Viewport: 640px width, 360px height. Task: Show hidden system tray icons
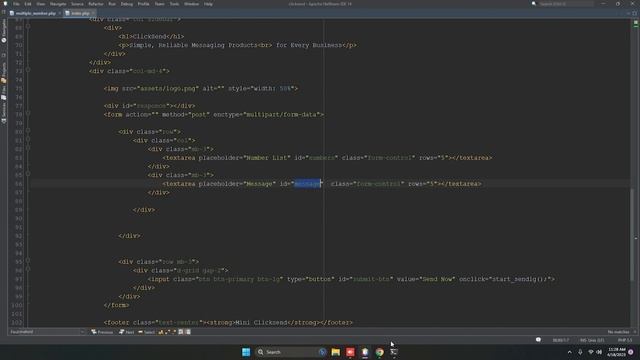tap(570, 352)
